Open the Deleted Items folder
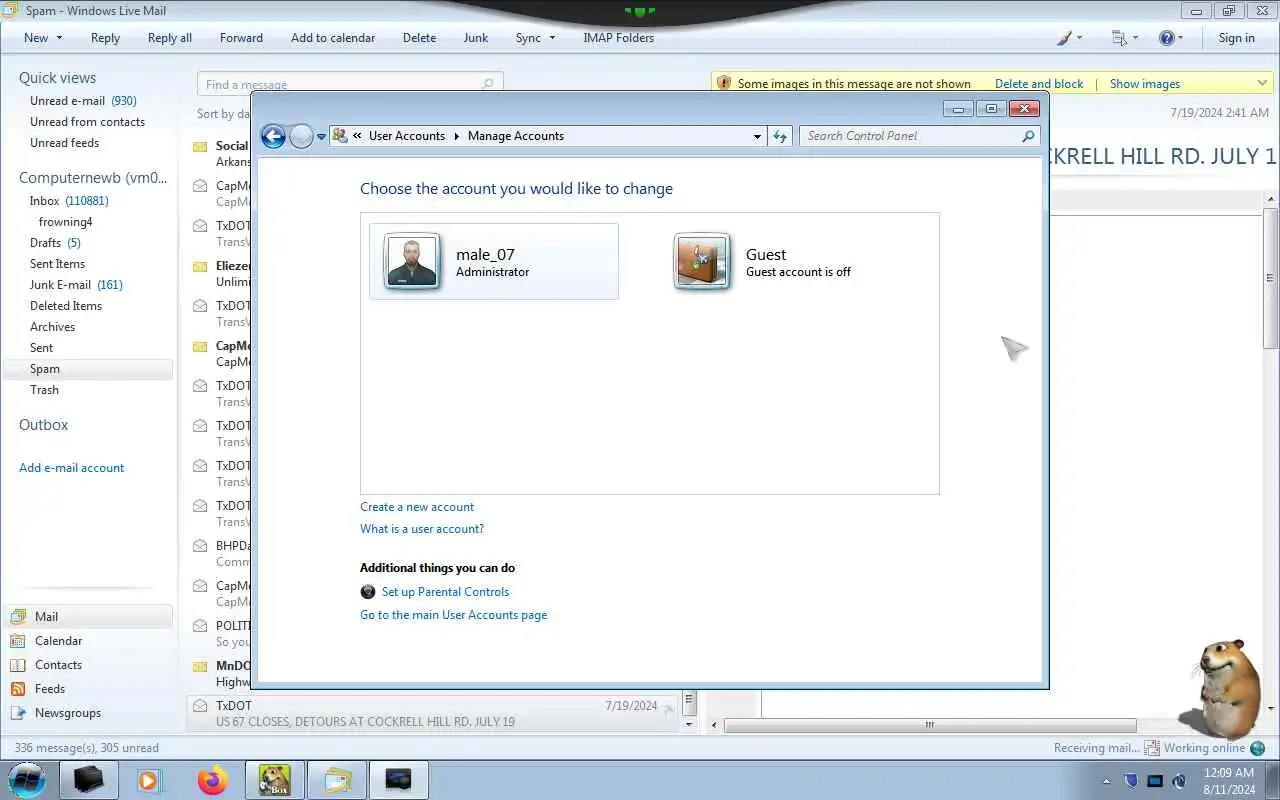 coord(66,306)
